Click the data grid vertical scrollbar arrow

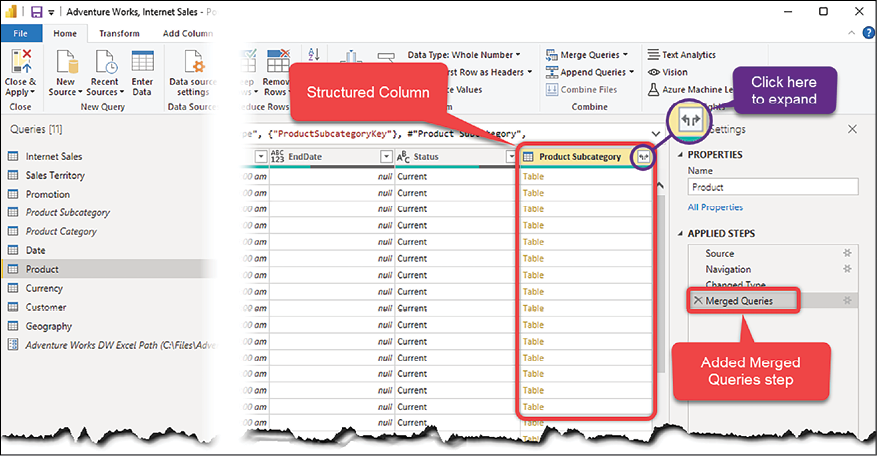click(659, 185)
